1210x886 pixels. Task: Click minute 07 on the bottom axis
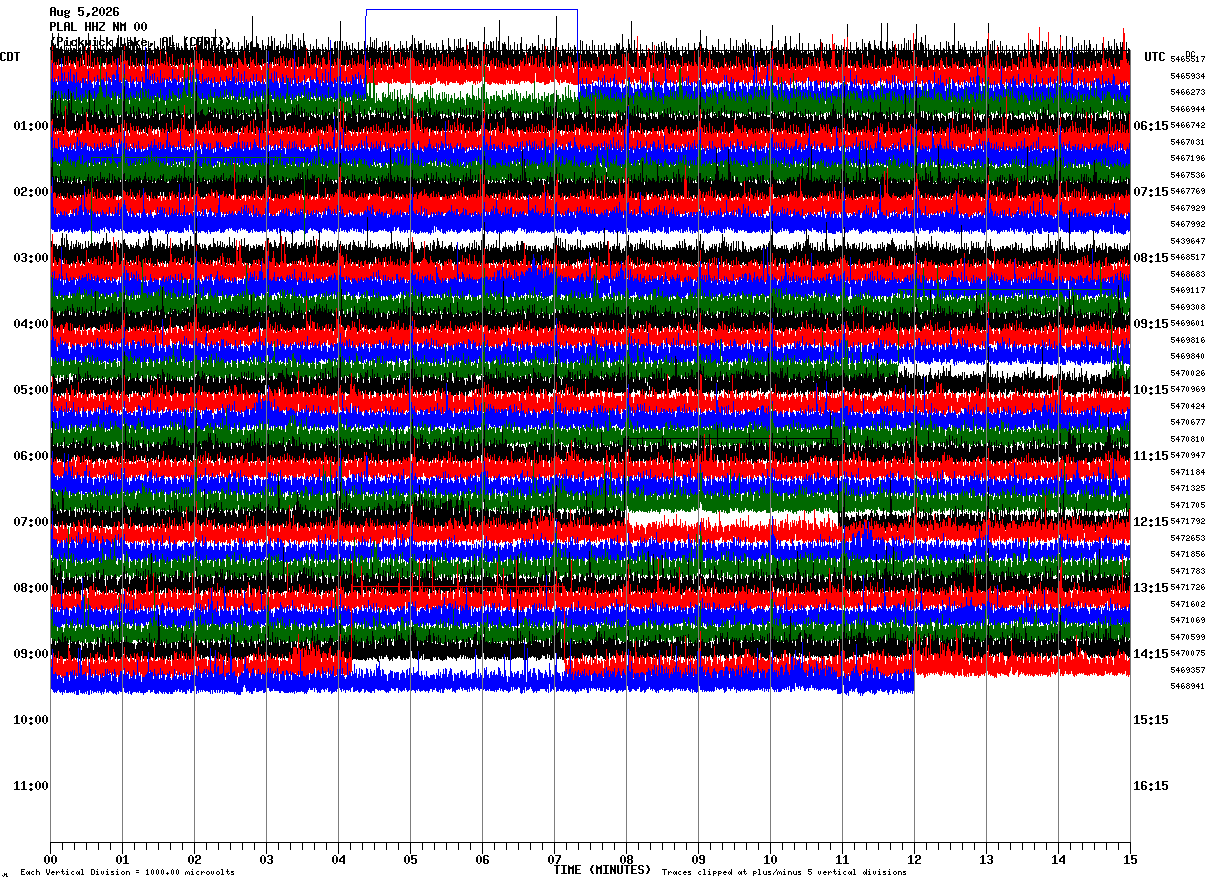pos(554,859)
